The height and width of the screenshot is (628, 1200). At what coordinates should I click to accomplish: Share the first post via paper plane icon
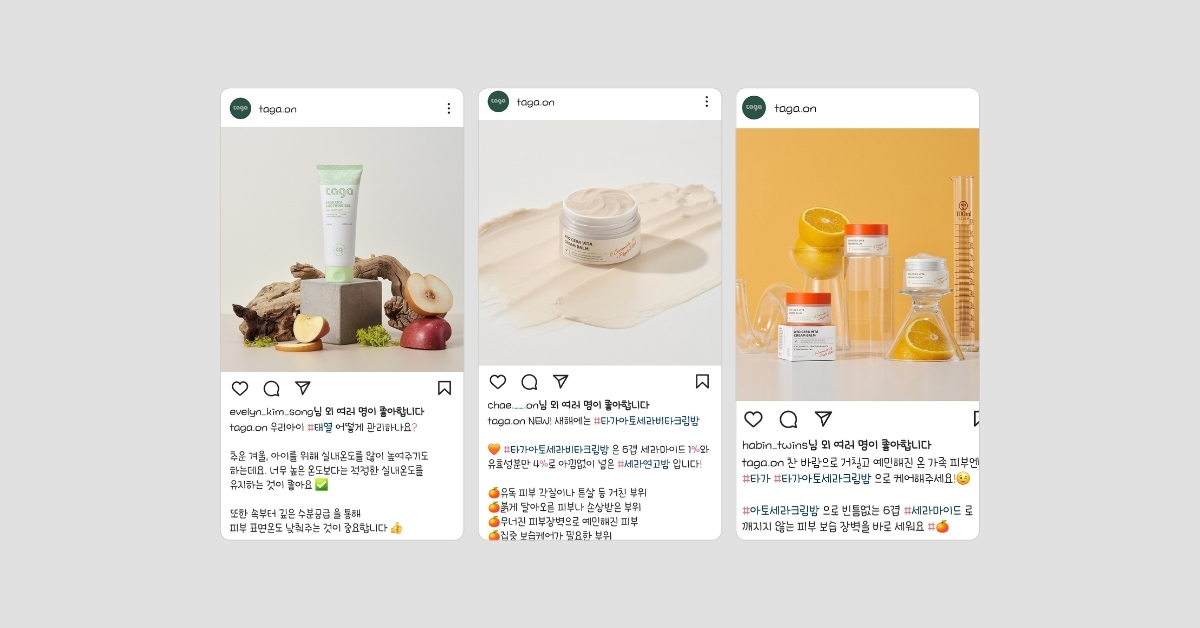click(303, 388)
